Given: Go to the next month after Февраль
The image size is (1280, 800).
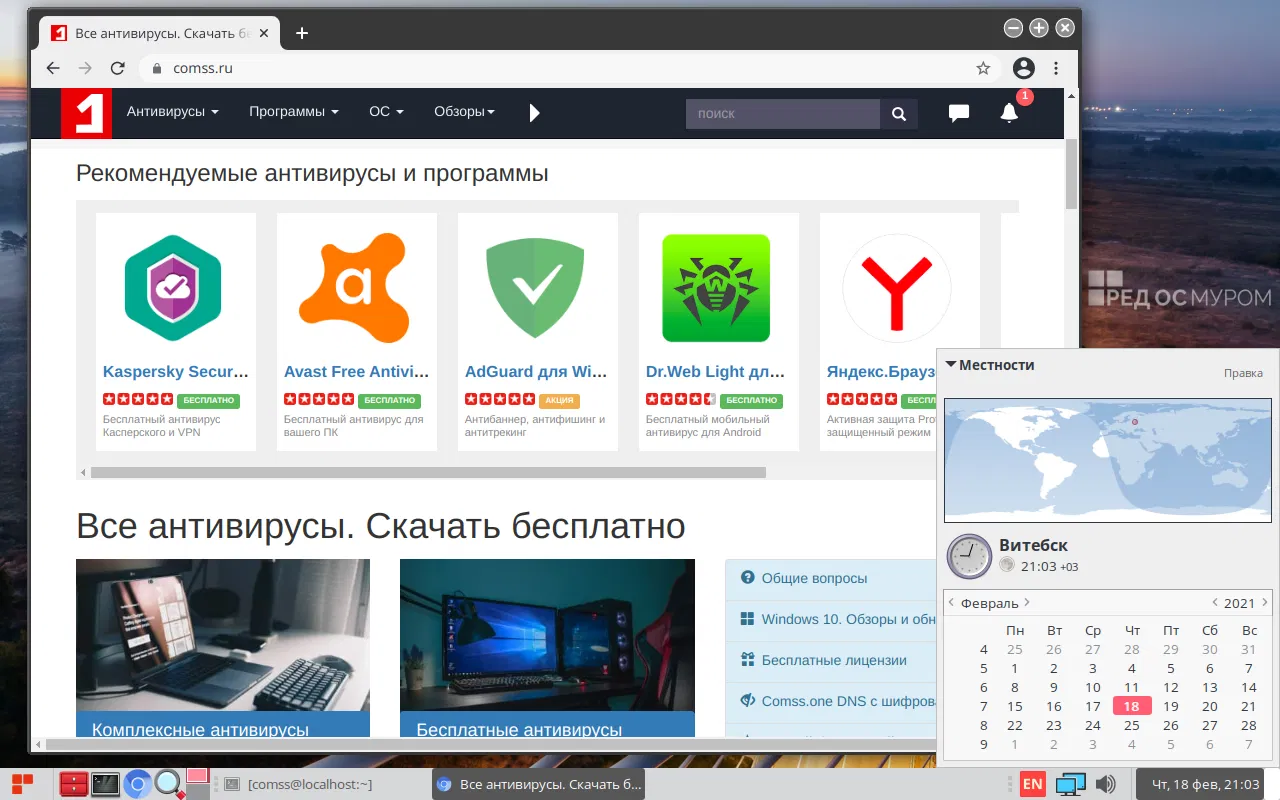Looking at the screenshot, I should pyautogui.click(x=1027, y=603).
